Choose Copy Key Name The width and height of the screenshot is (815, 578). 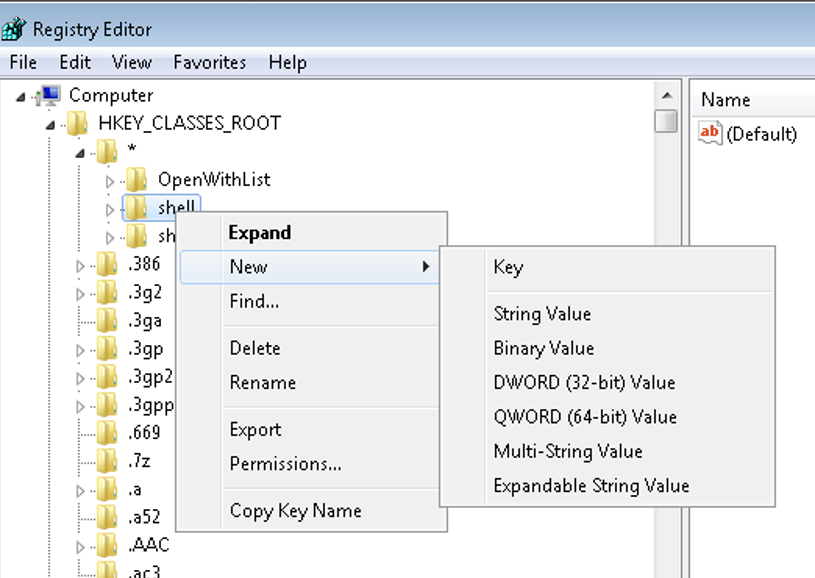click(x=312, y=510)
